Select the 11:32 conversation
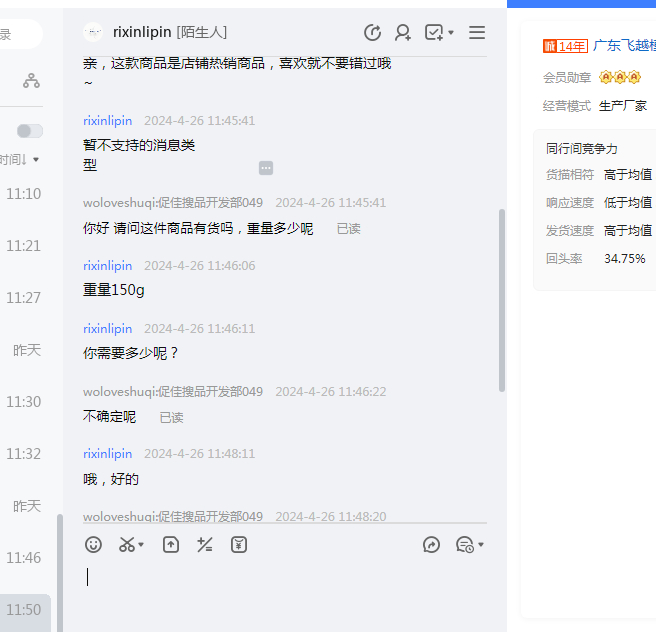Image resolution: width=656 pixels, height=632 pixels. tap(24, 453)
